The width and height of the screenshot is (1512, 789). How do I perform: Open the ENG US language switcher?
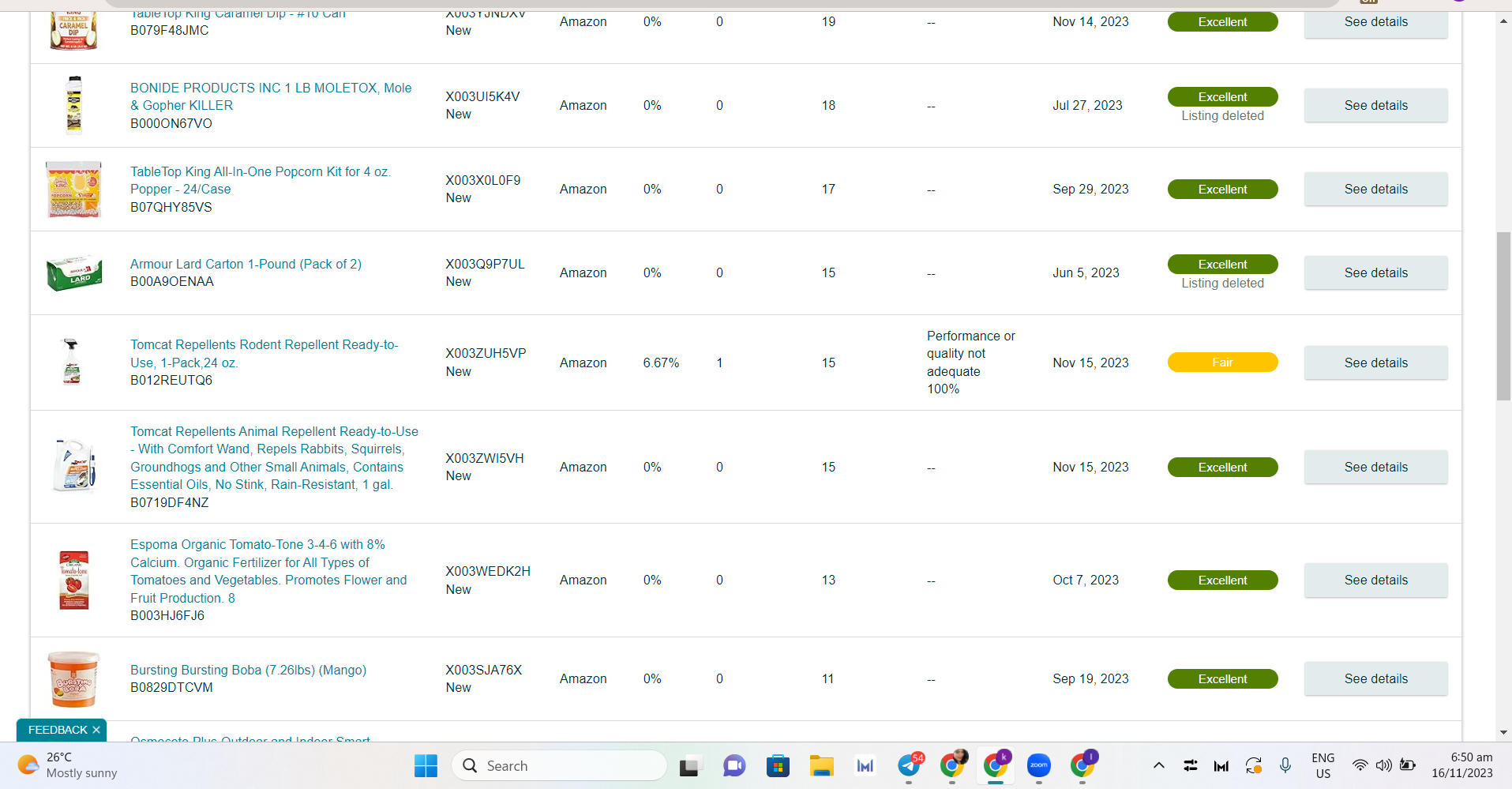coord(1323,765)
